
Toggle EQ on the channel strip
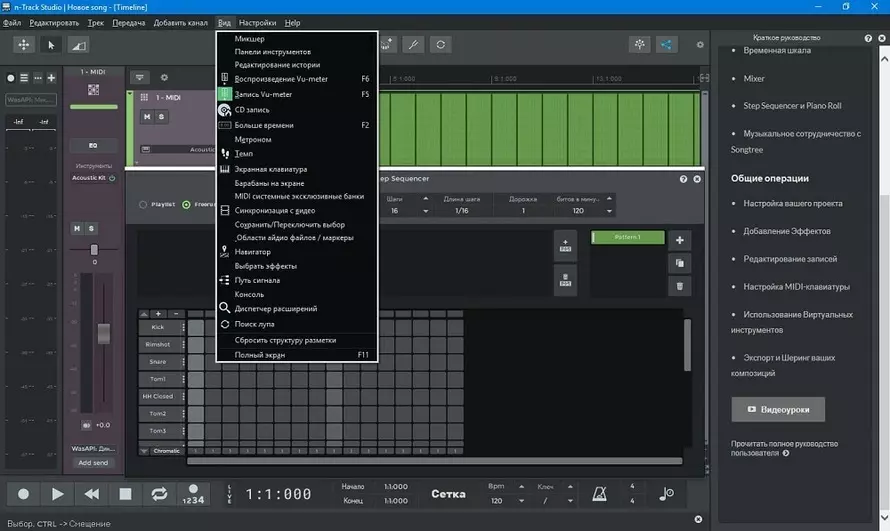(93, 146)
